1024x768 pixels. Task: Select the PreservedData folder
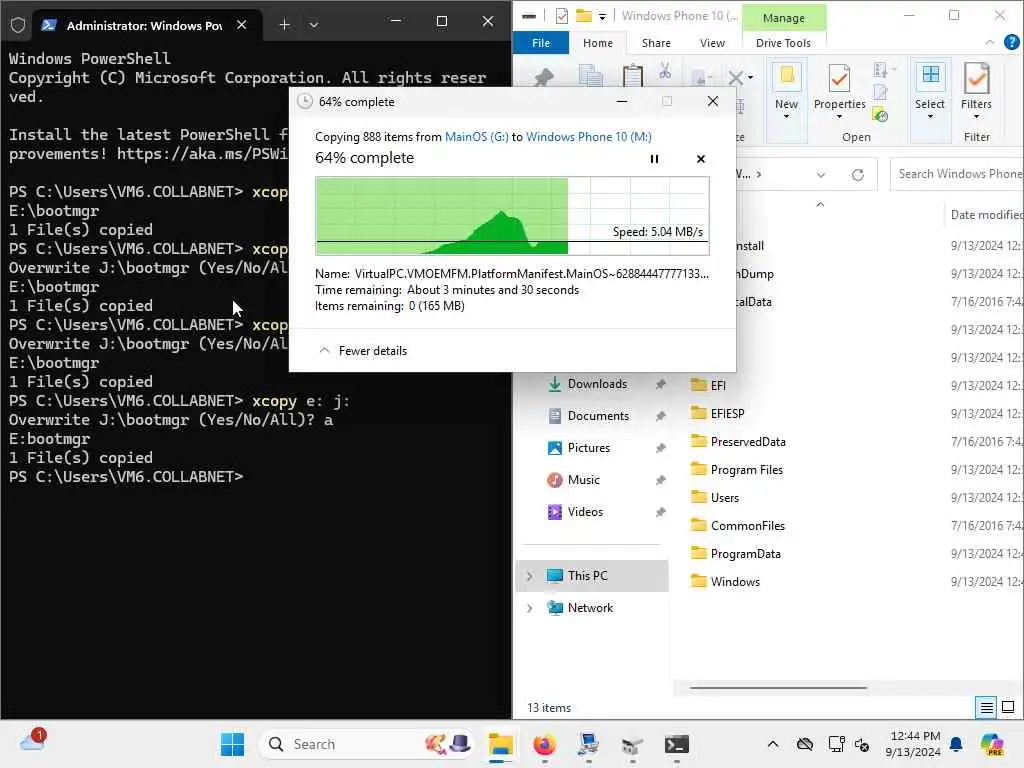(x=738, y=441)
